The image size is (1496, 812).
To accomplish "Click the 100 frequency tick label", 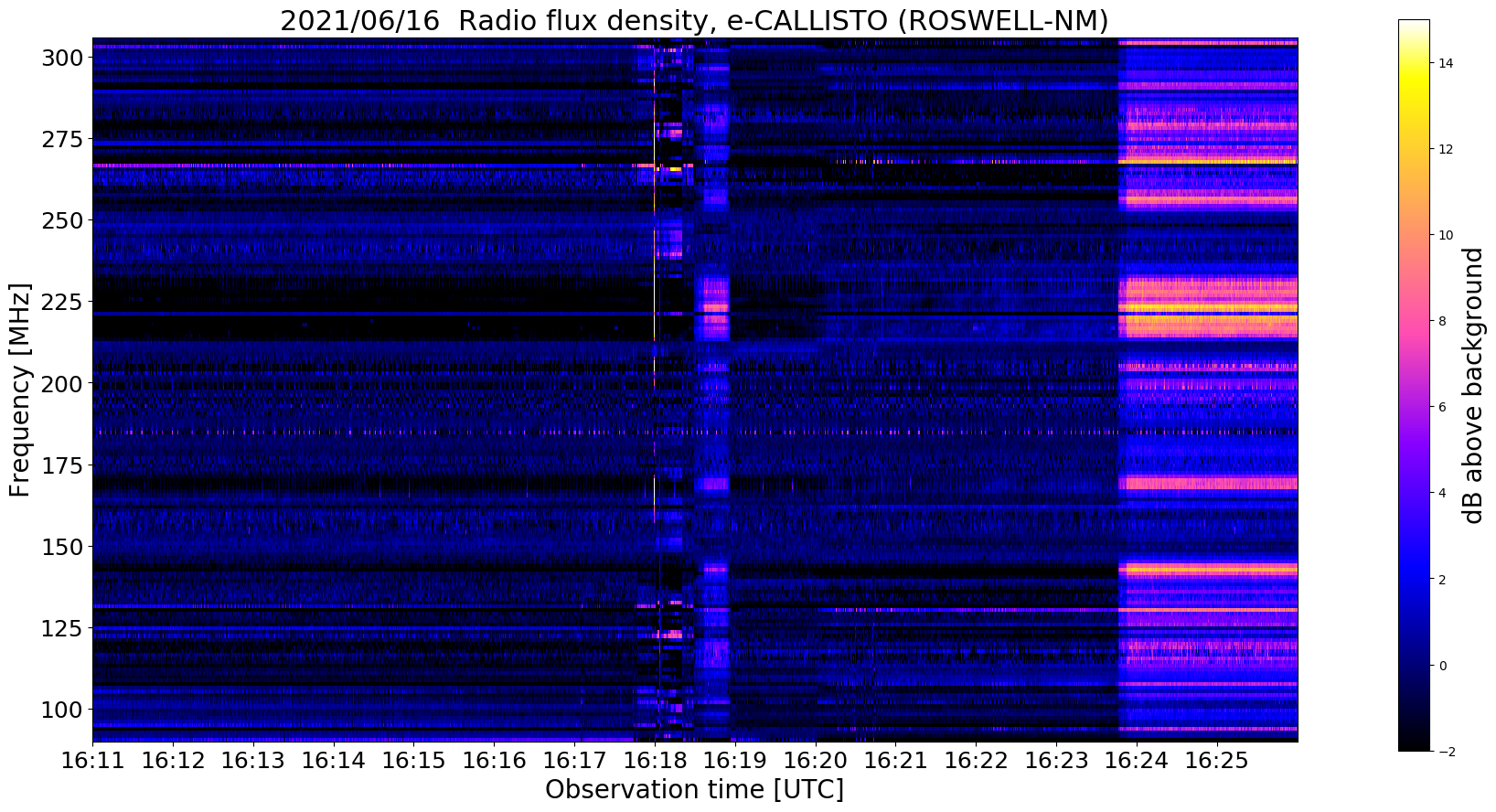I will click(62, 709).
